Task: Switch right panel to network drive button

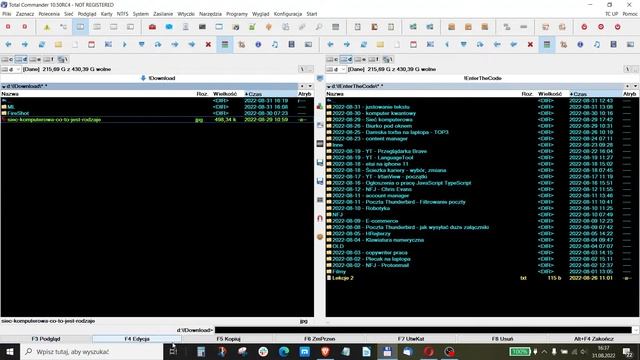Action: (x=388, y=60)
